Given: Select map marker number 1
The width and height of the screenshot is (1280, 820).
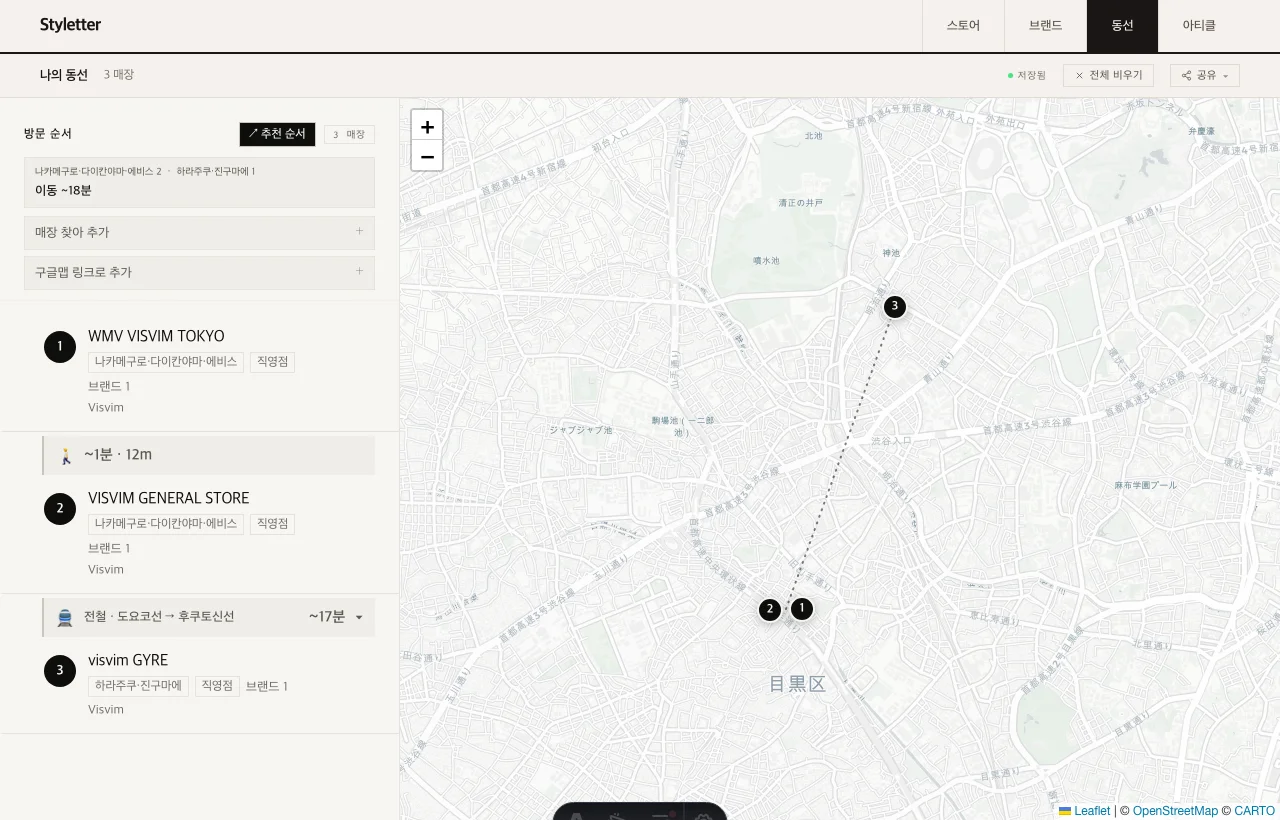Looking at the screenshot, I should click(800, 608).
